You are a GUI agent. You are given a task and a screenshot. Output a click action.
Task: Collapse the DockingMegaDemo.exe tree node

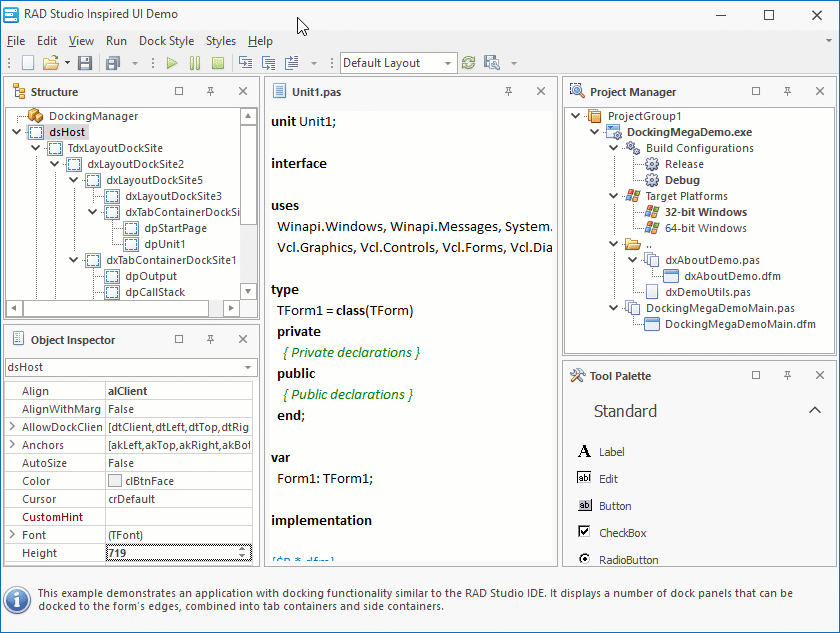(x=594, y=131)
